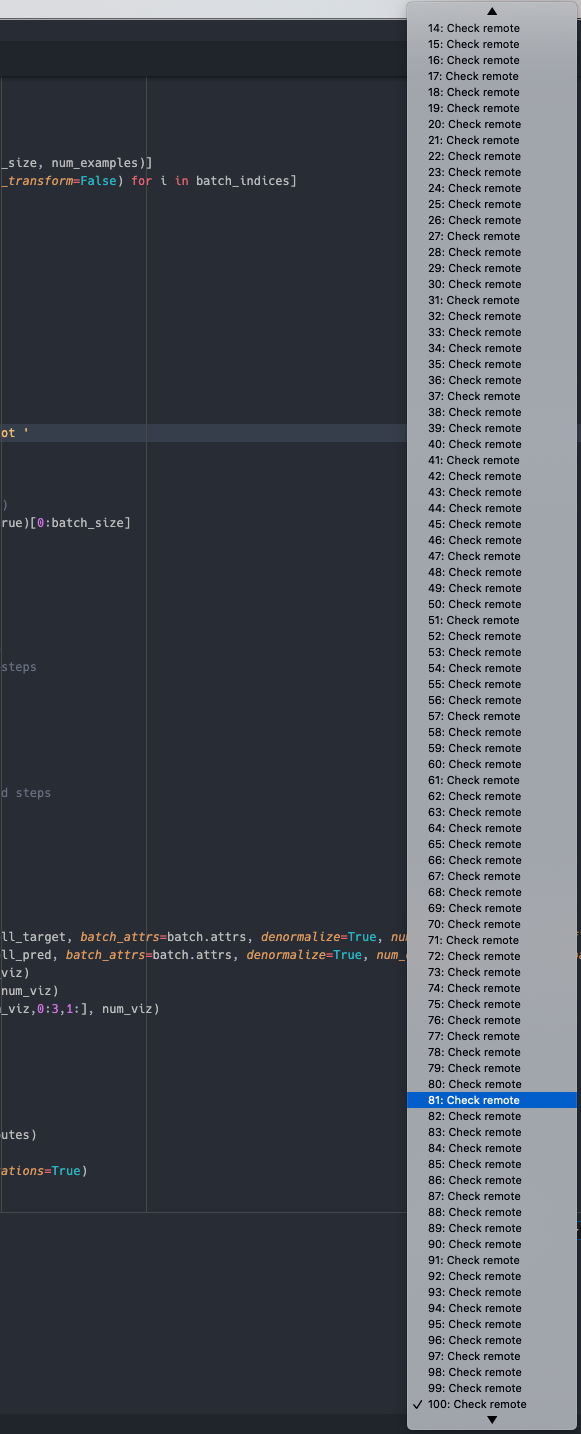Select 74: Check remote
581x1434 pixels.
(492, 988)
